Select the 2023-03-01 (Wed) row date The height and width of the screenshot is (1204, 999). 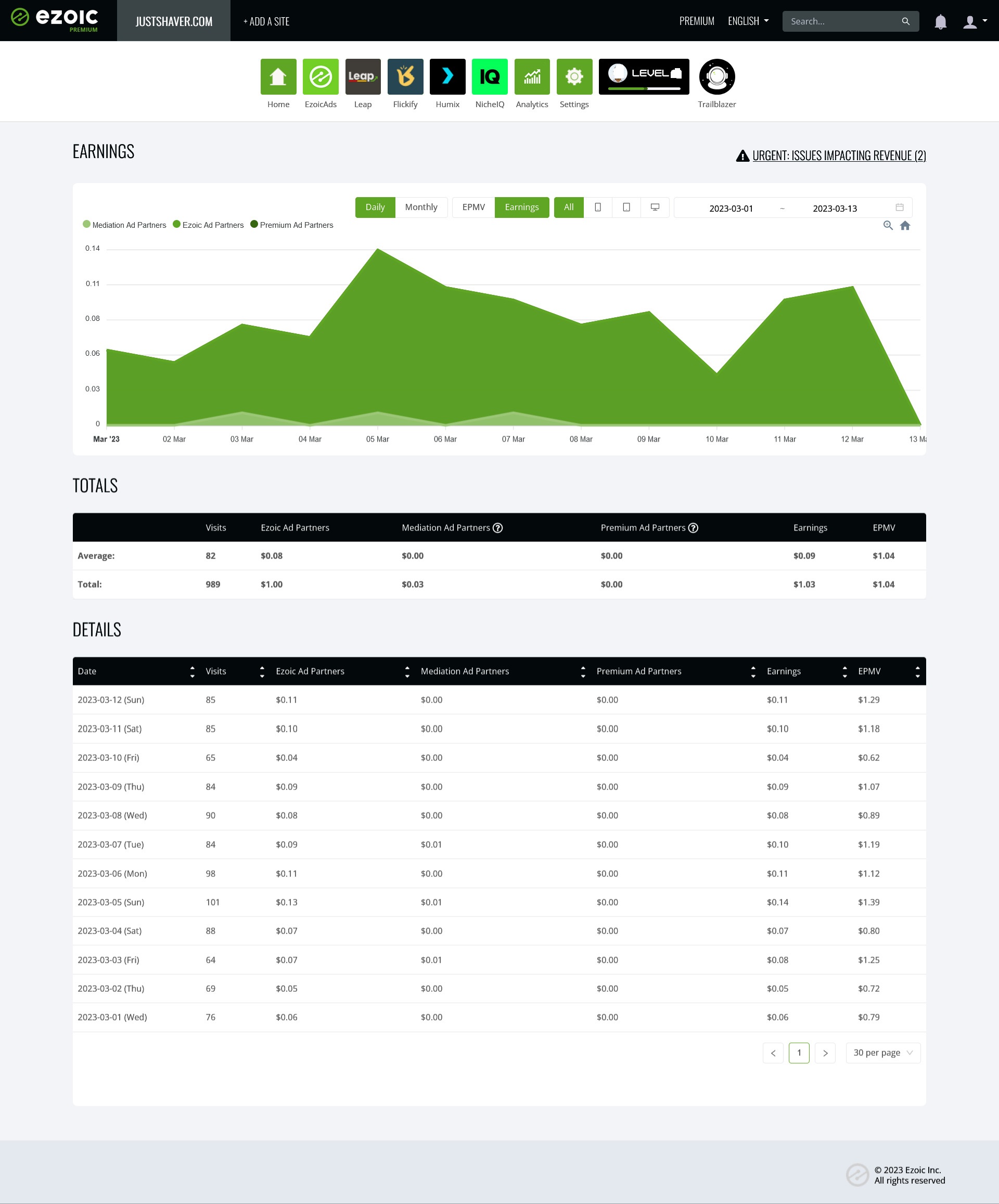[x=112, y=1017]
